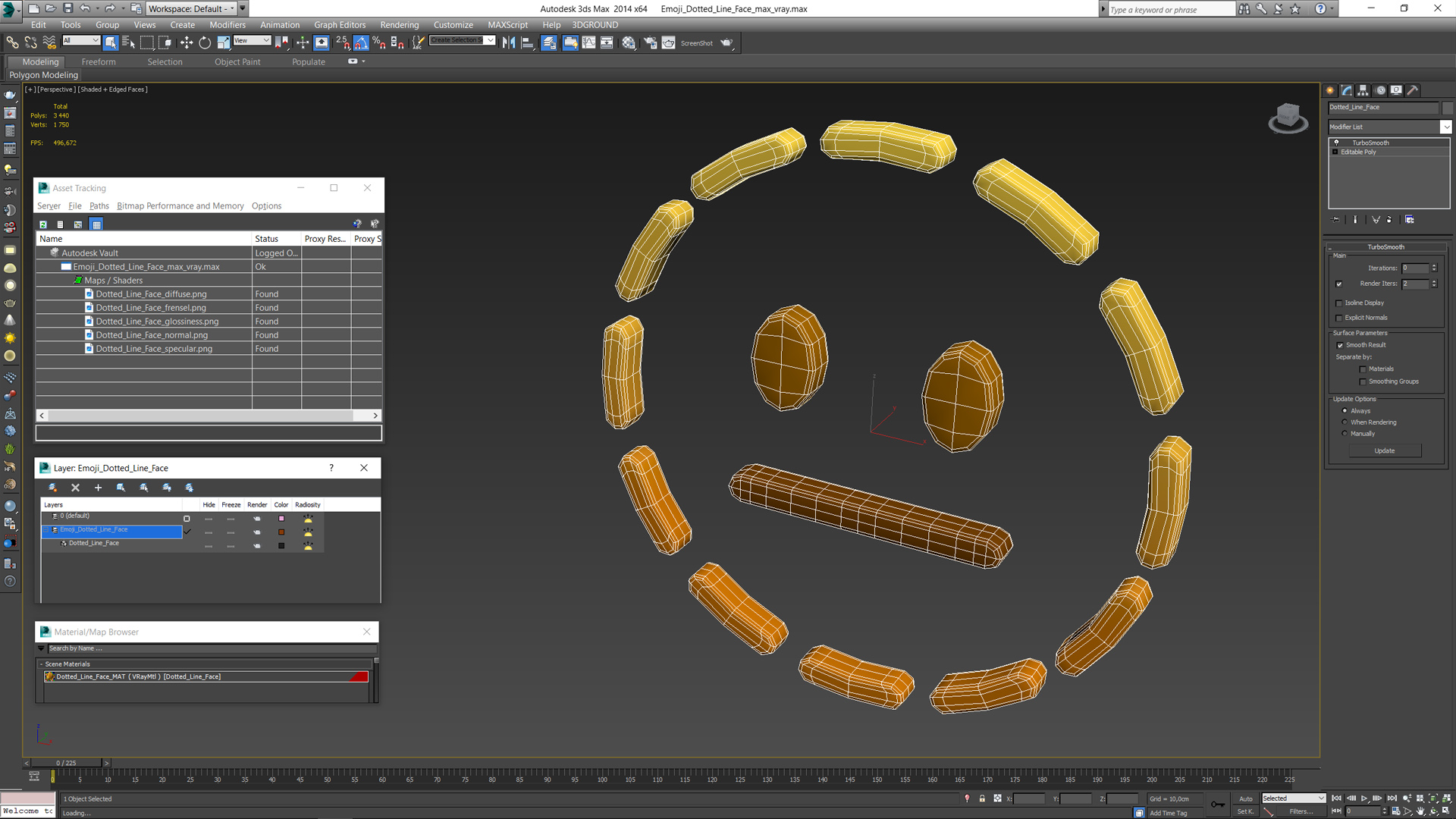Viewport: 1456px width, 819px height.
Task: Enable Isoline Display in TurboSmooth
Action: pos(1339,303)
